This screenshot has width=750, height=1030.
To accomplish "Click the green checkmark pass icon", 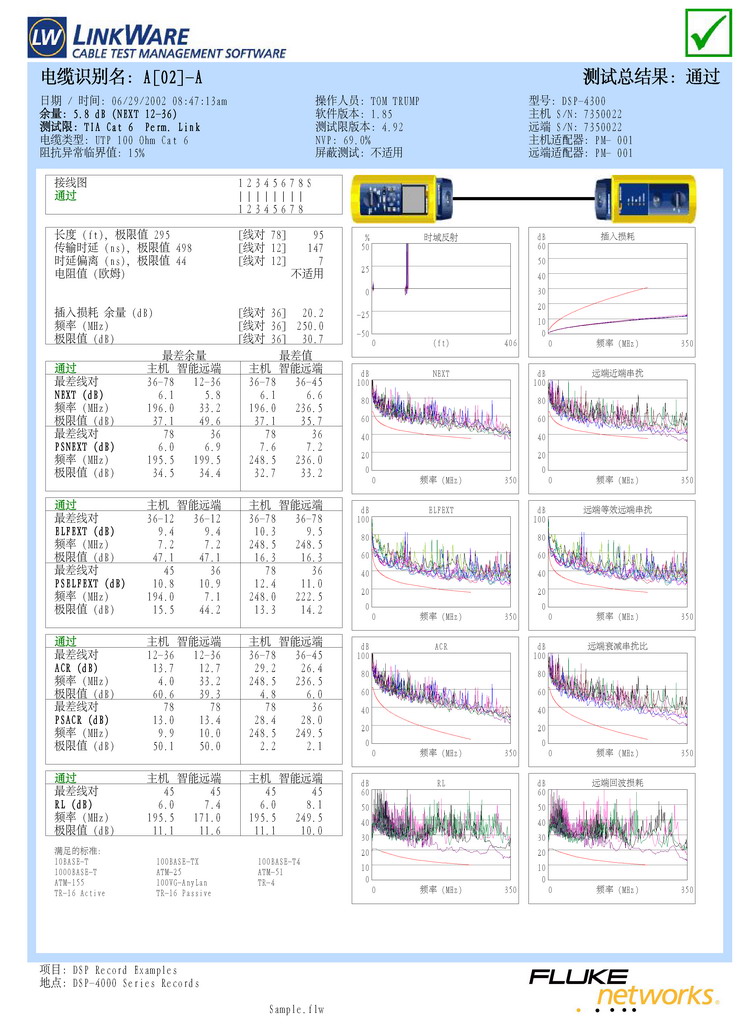I will pos(708,33).
